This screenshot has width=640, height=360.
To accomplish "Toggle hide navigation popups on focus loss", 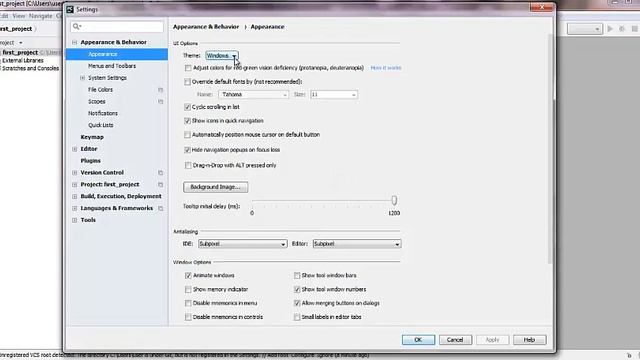I will point(187,150).
